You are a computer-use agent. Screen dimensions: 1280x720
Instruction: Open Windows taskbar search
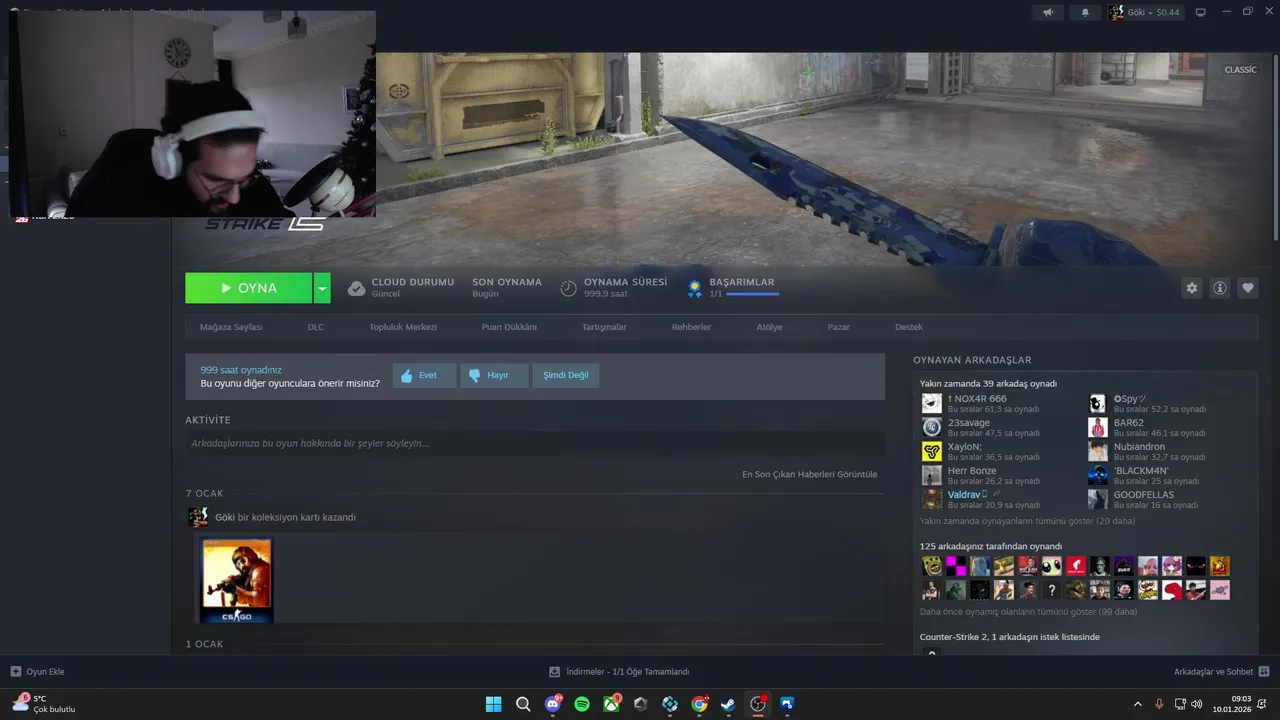click(x=523, y=704)
